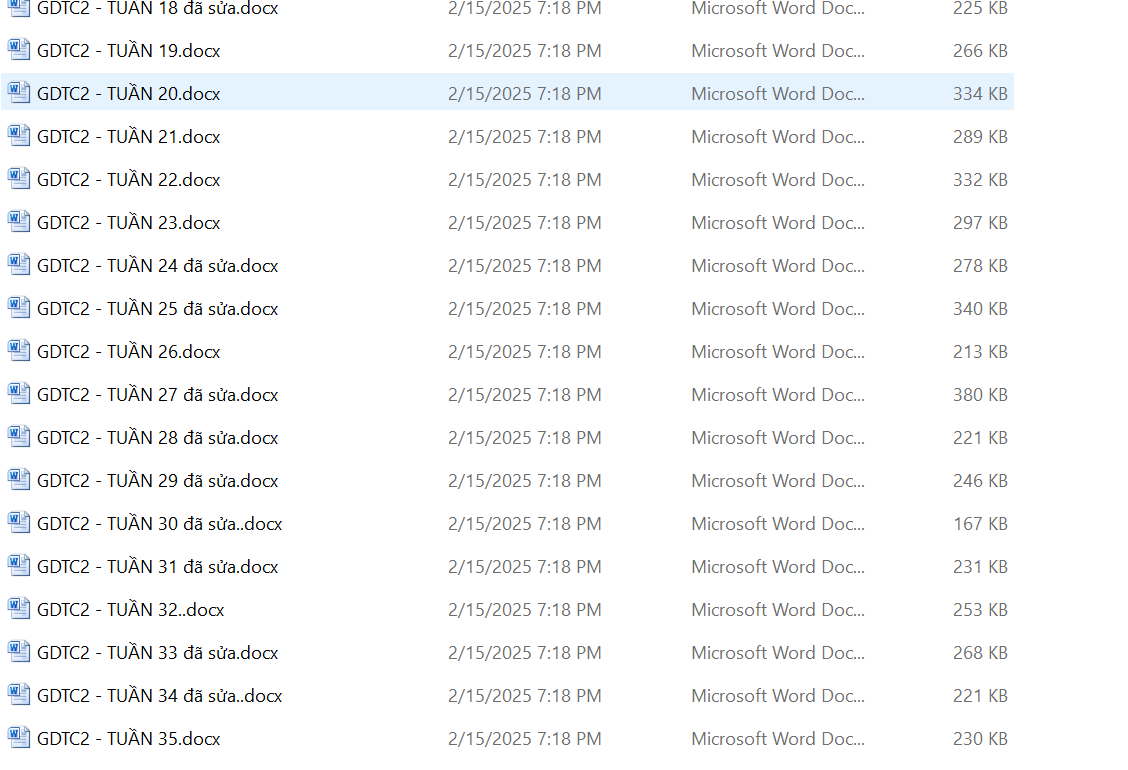1128x770 pixels.
Task: Click the Word icon next to TUẦN 23.docx
Action: 19,222
